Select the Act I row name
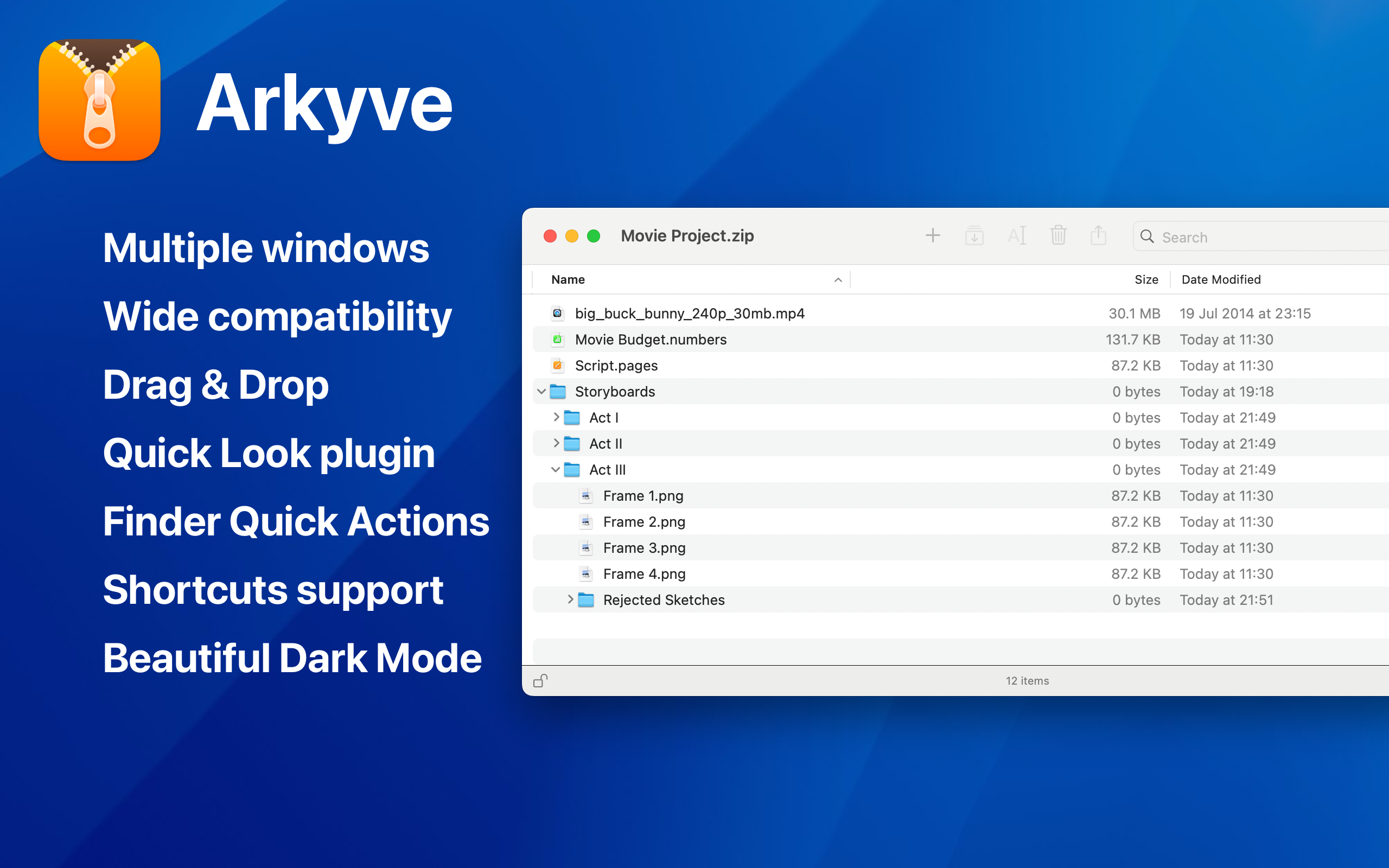Image resolution: width=1389 pixels, height=868 pixels. (x=603, y=417)
